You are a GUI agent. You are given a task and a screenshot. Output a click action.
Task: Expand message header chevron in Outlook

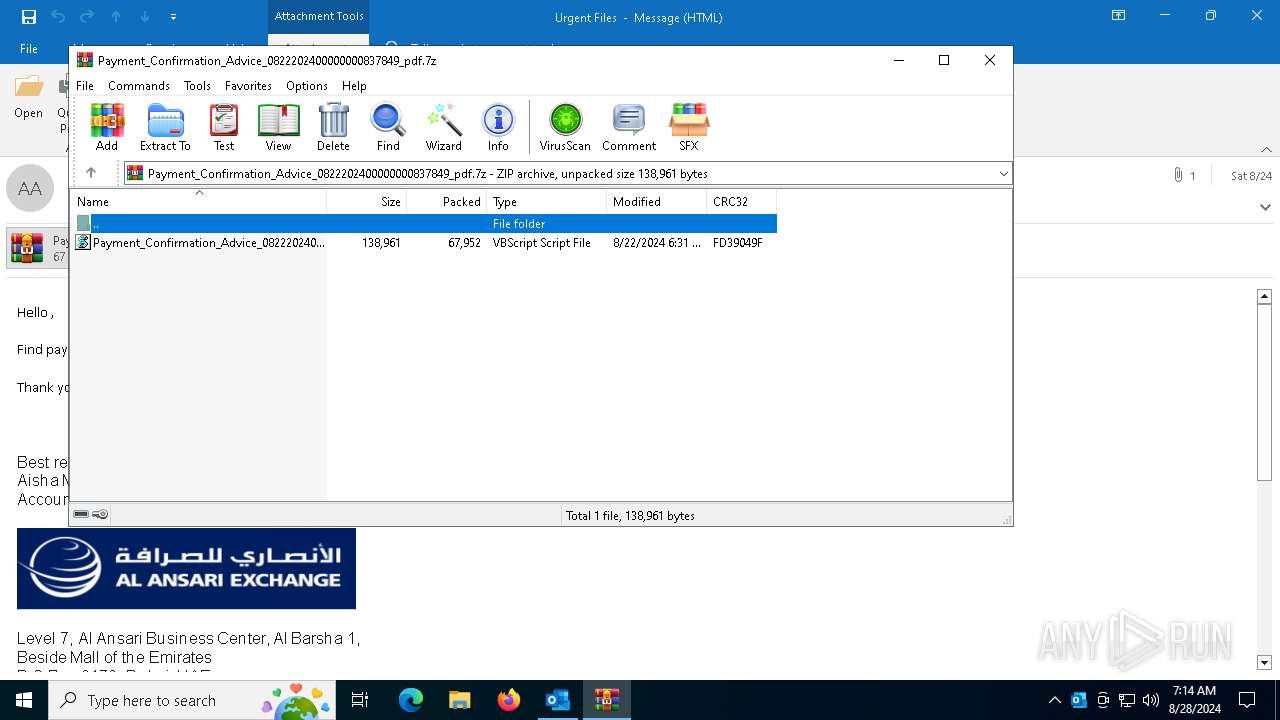coord(1265,207)
